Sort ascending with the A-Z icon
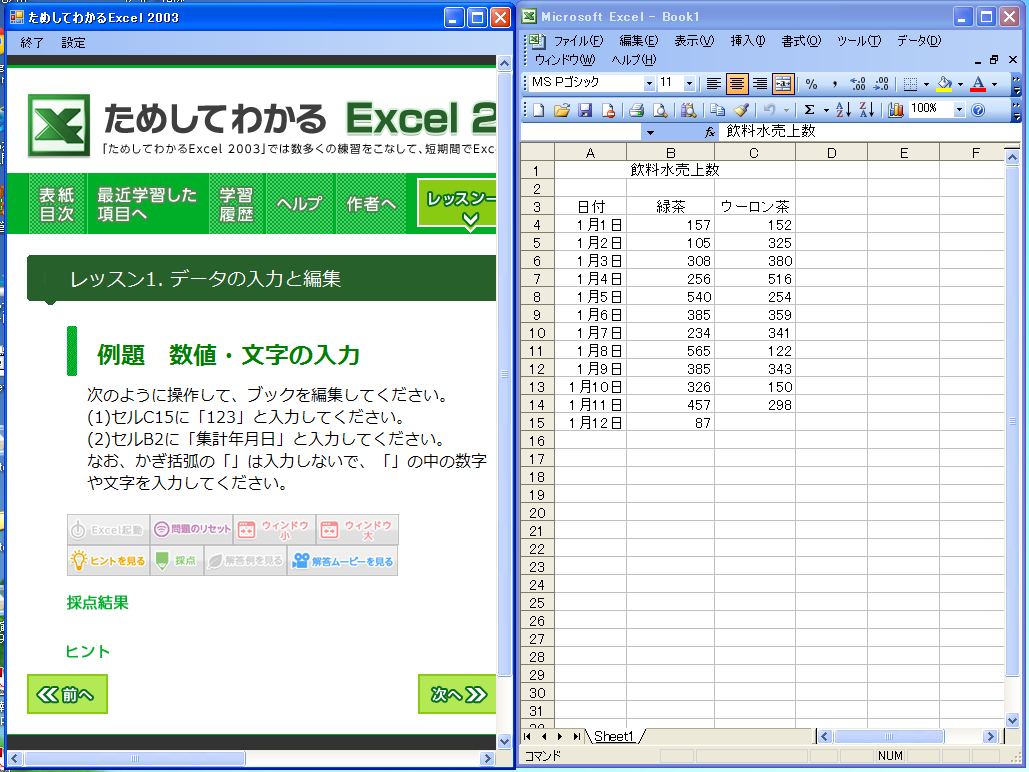This screenshot has width=1029, height=772. (x=843, y=110)
